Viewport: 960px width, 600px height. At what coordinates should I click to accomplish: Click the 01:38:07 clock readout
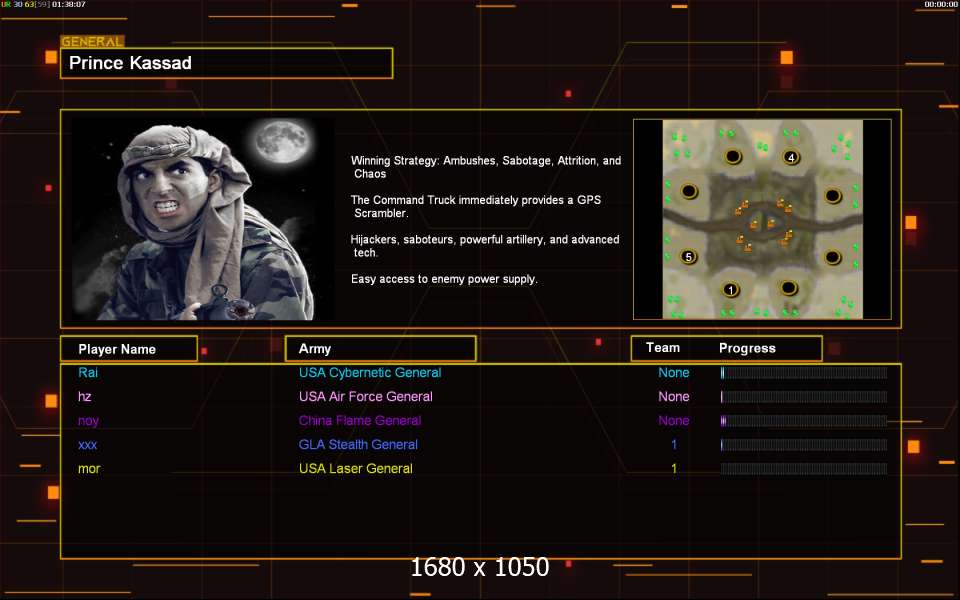69,4
